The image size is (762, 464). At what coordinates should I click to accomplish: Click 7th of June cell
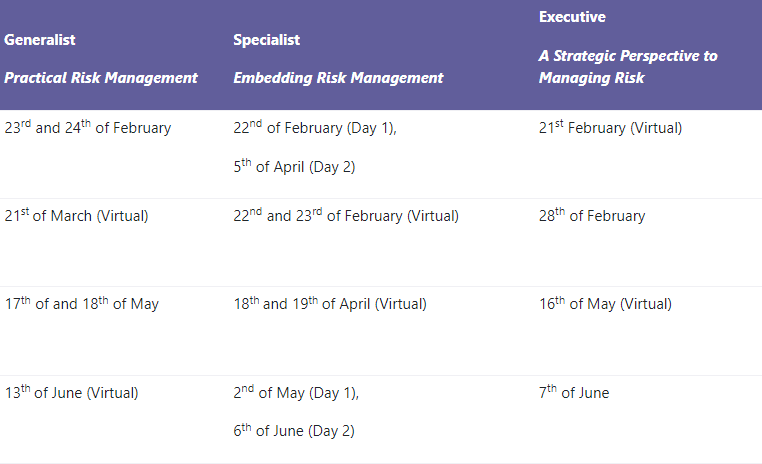pos(573,392)
